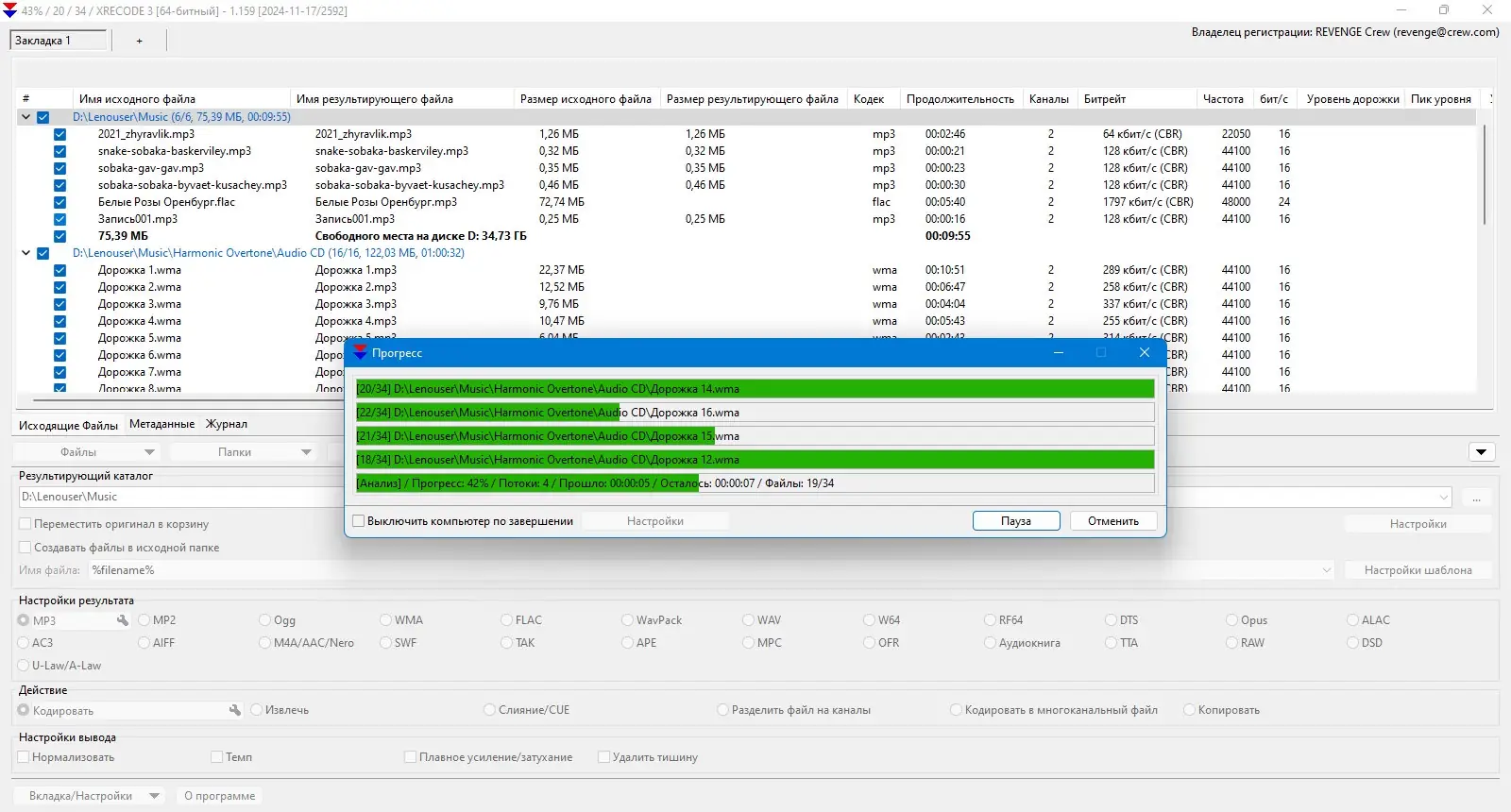This screenshot has height=812, width=1511.
Task: Close the Прогресс dialog
Action: pyautogui.click(x=1145, y=352)
